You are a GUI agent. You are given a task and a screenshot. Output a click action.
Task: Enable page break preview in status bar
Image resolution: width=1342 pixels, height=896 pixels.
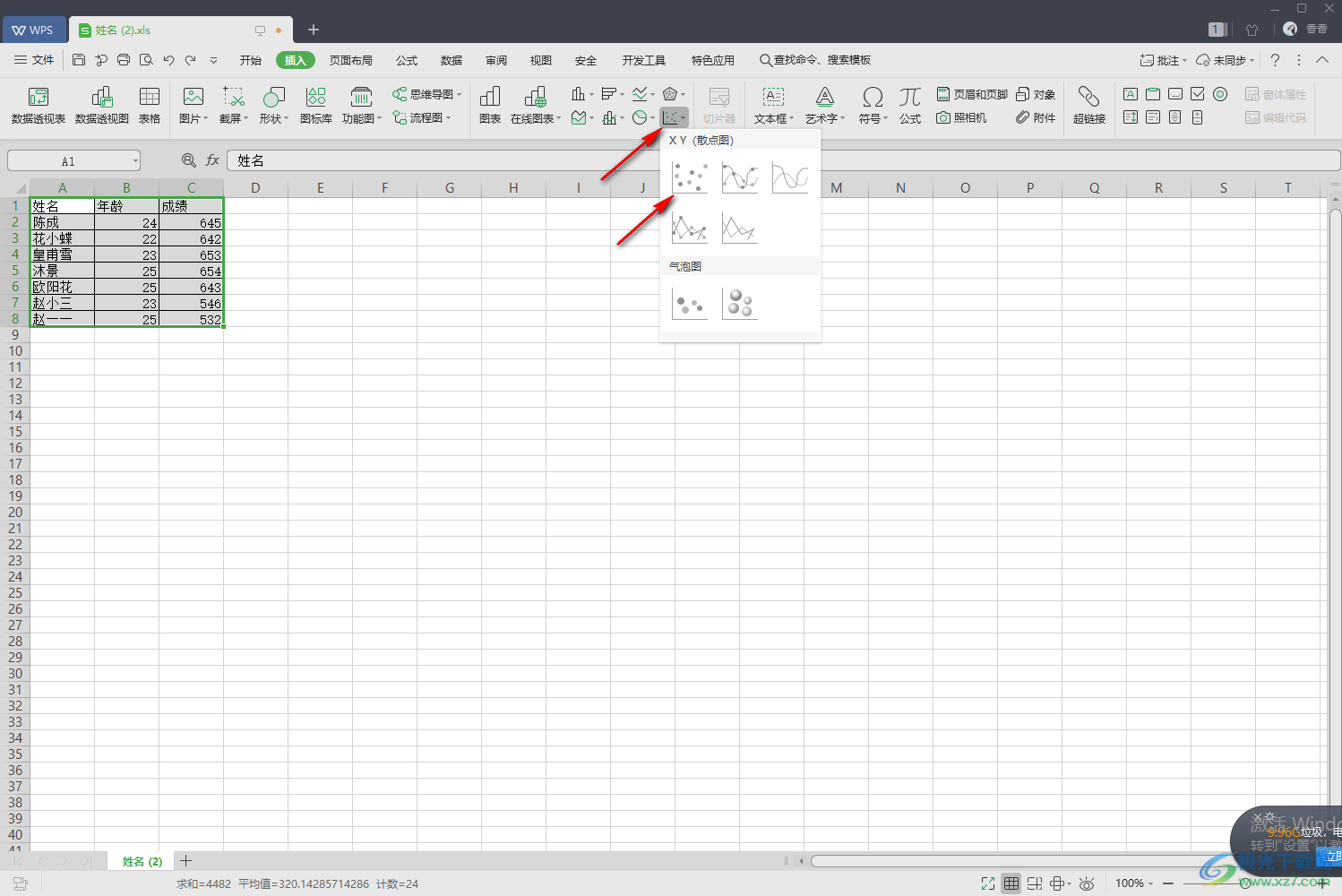click(x=1035, y=883)
